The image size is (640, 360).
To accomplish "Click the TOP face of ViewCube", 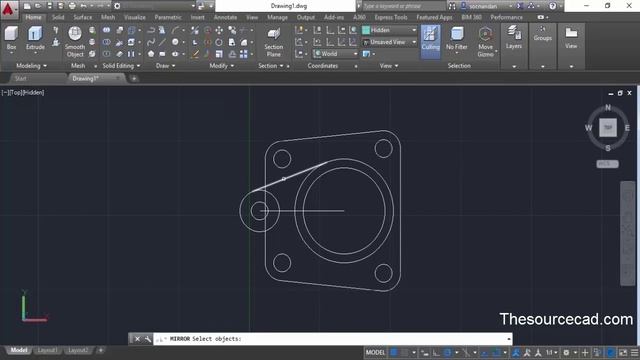I will tap(608, 128).
